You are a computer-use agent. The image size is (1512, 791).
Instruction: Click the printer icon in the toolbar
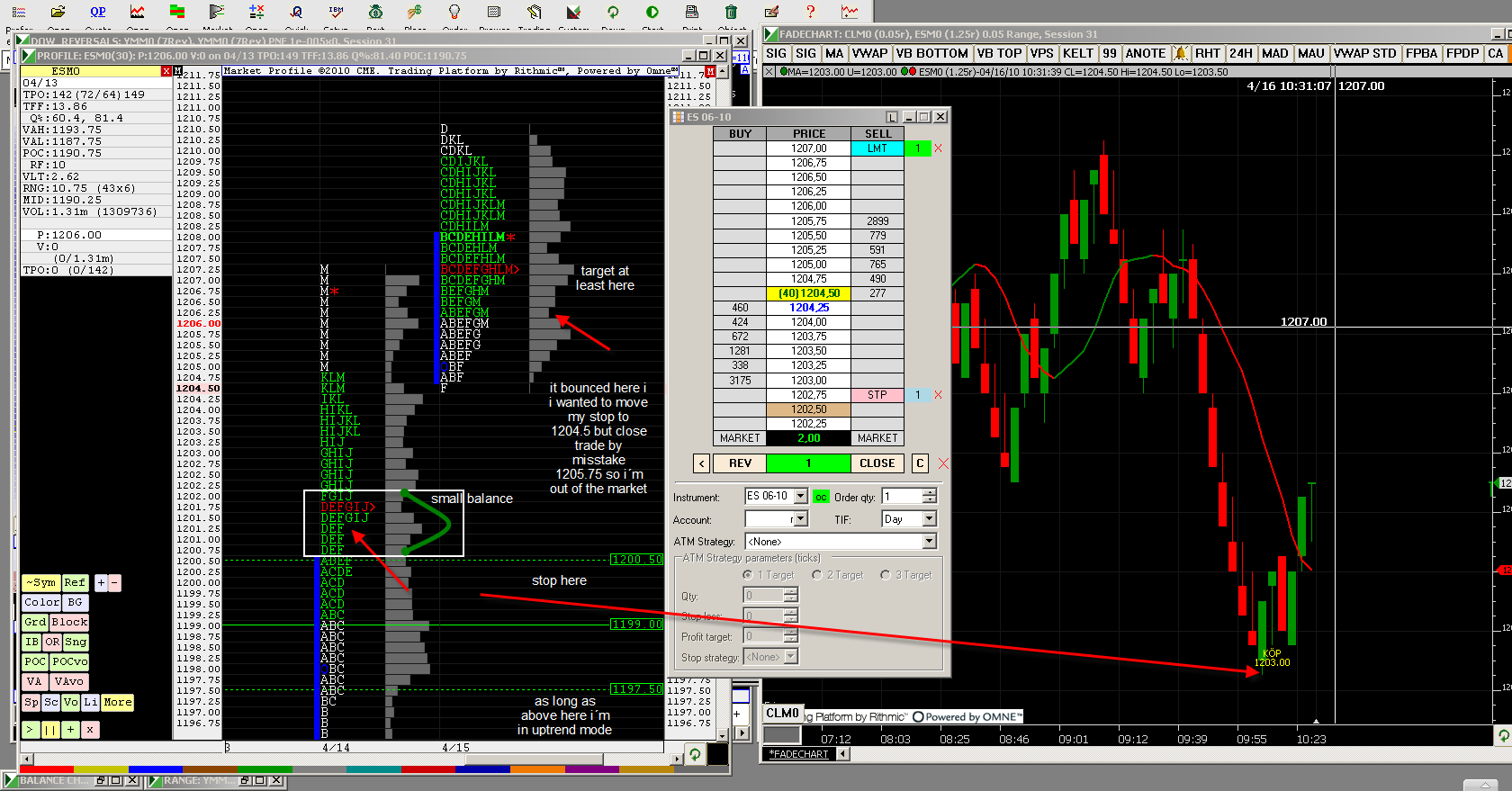692,12
